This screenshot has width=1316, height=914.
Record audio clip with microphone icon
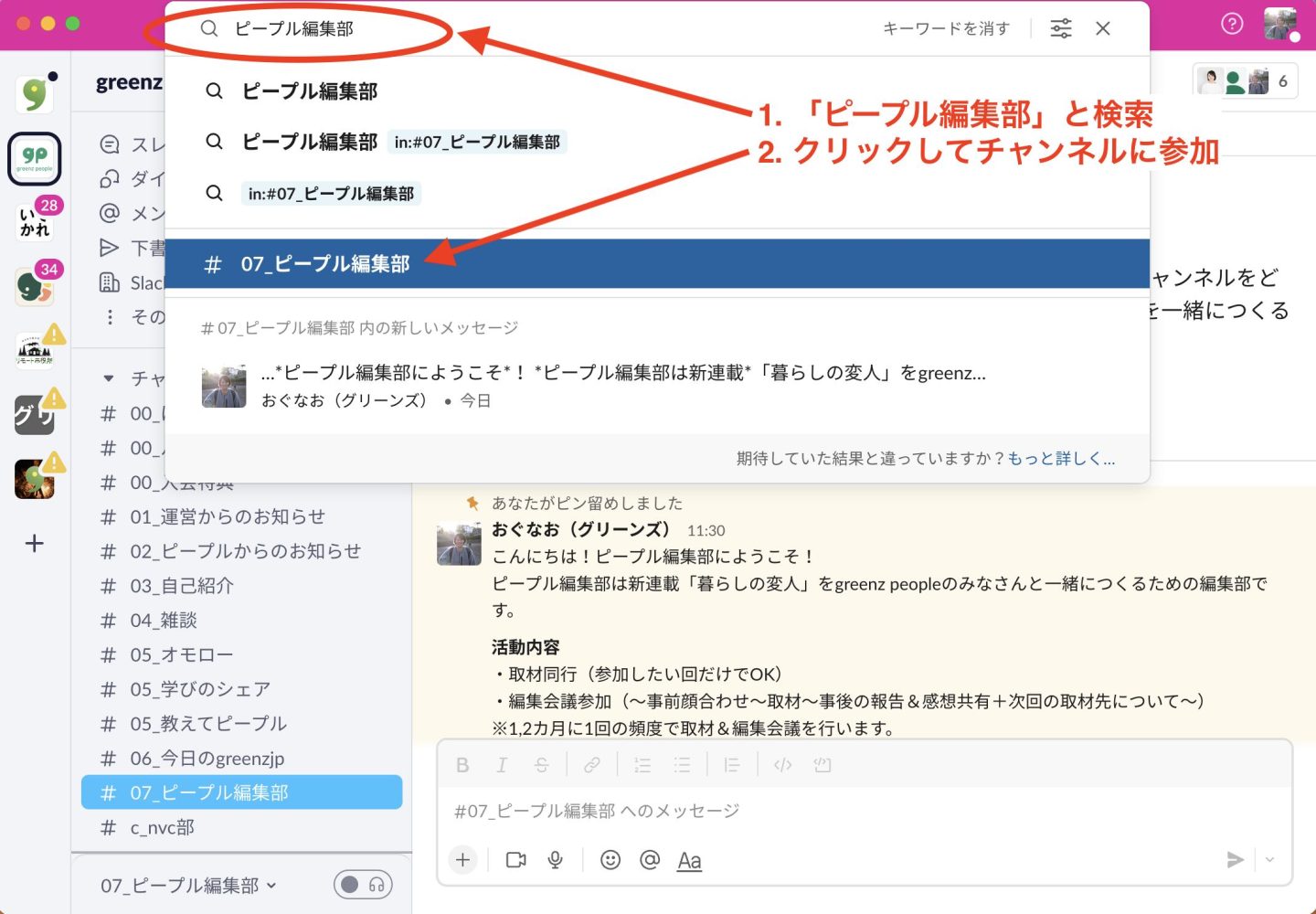coord(555,860)
